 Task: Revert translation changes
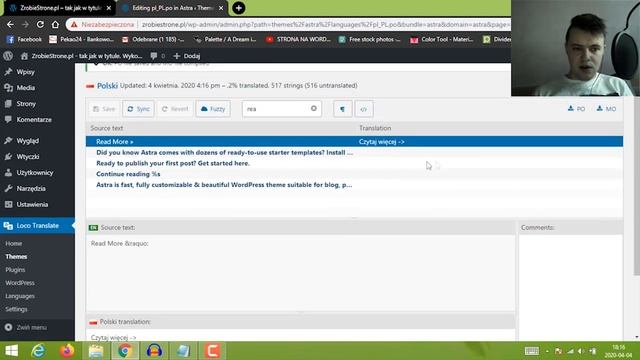(x=175, y=109)
